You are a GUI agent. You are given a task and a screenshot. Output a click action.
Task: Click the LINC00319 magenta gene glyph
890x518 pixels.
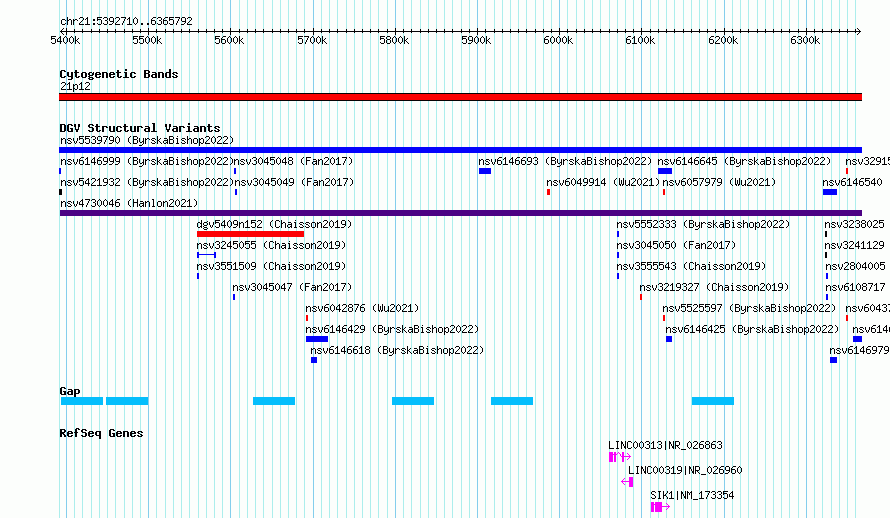tap(627, 482)
